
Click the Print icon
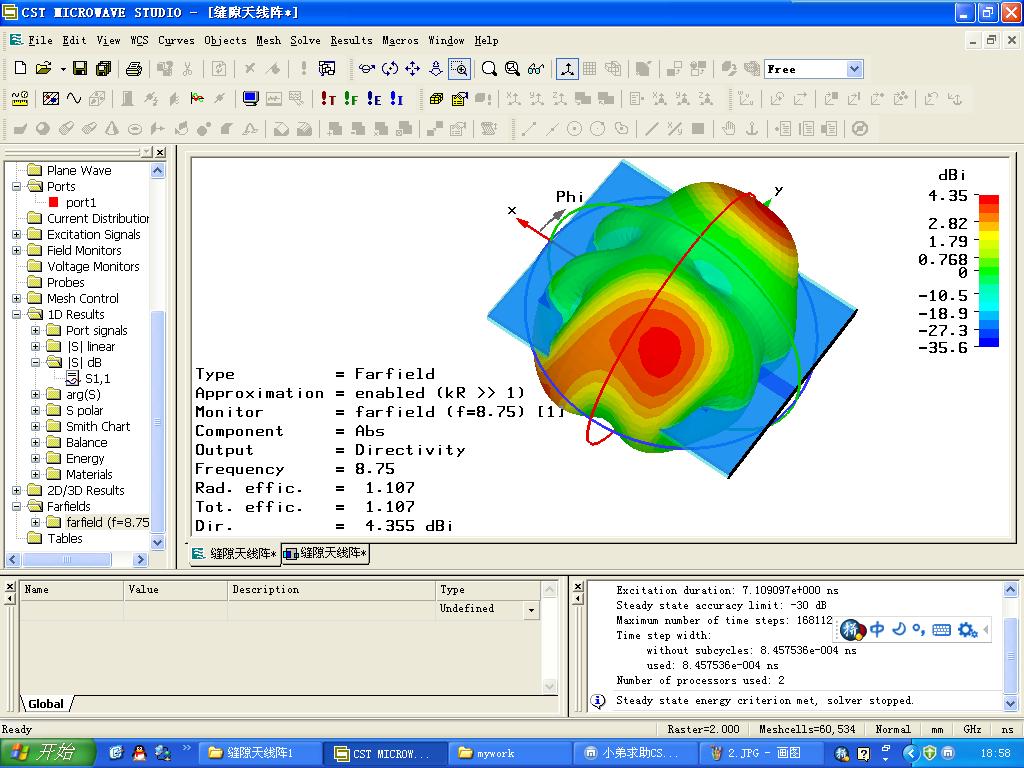(133, 68)
